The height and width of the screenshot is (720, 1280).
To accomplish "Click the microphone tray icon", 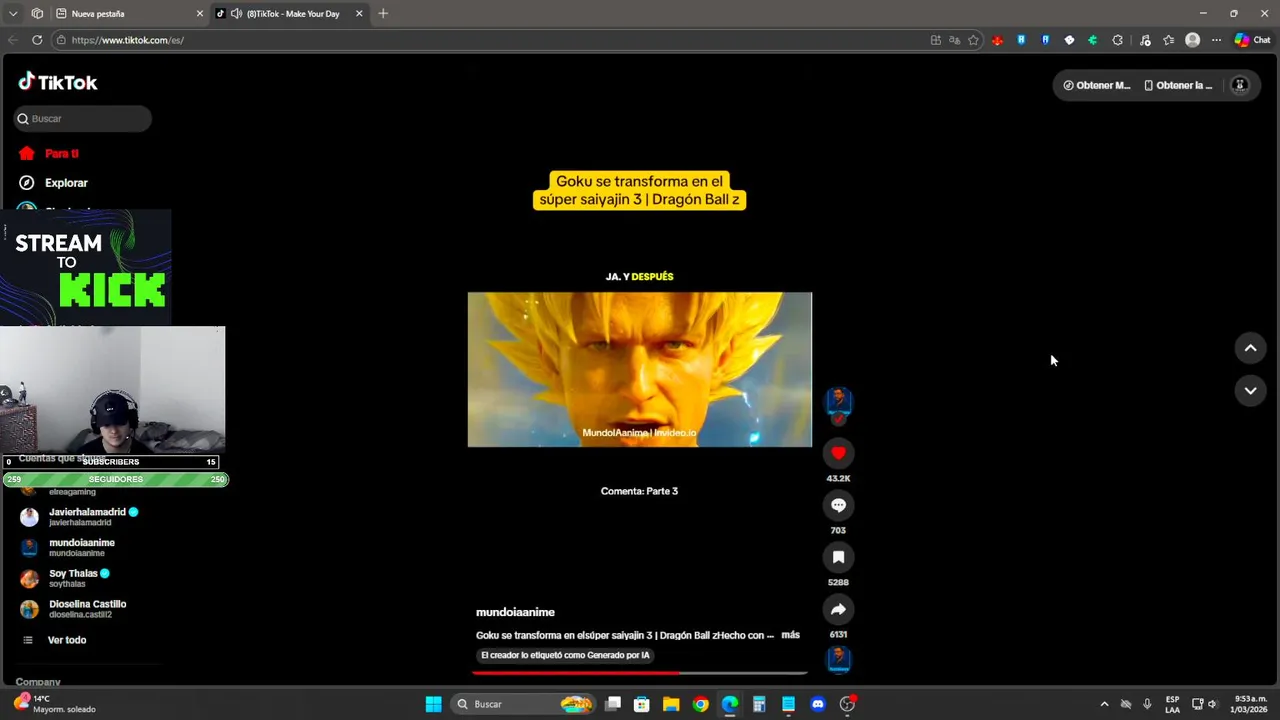I will pyautogui.click(x=1147, y=704).
